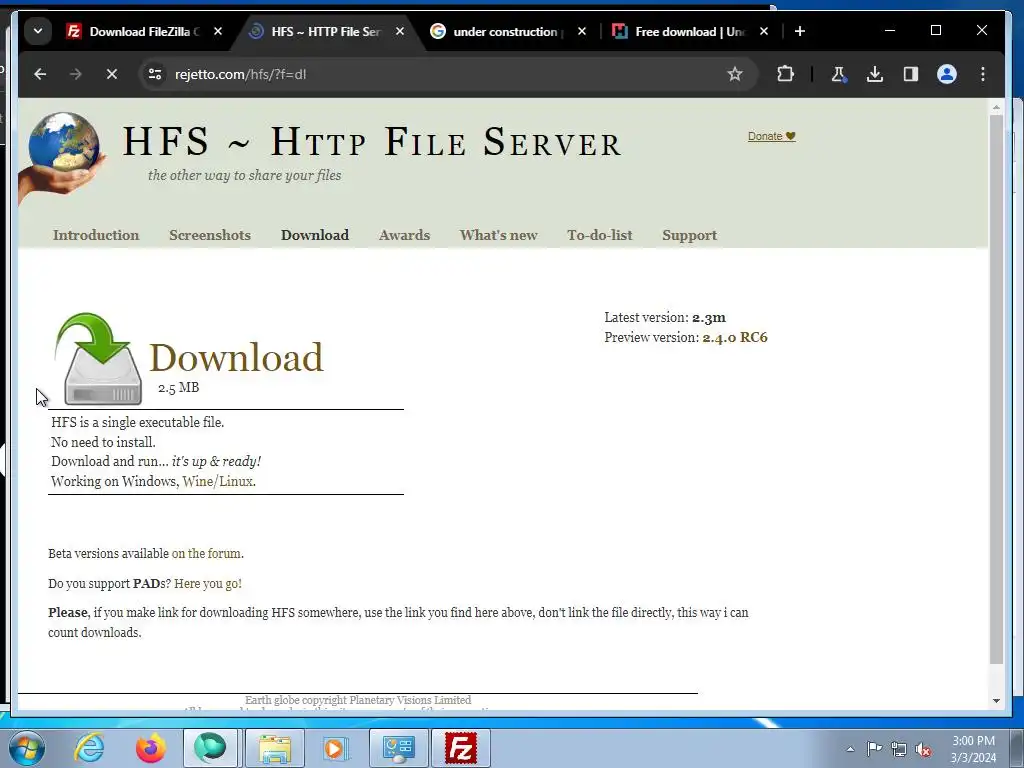Screen dimensions: 1024x768
Task: Open Windows Media Player taskbar icon
Action: (x=336, y=748)
